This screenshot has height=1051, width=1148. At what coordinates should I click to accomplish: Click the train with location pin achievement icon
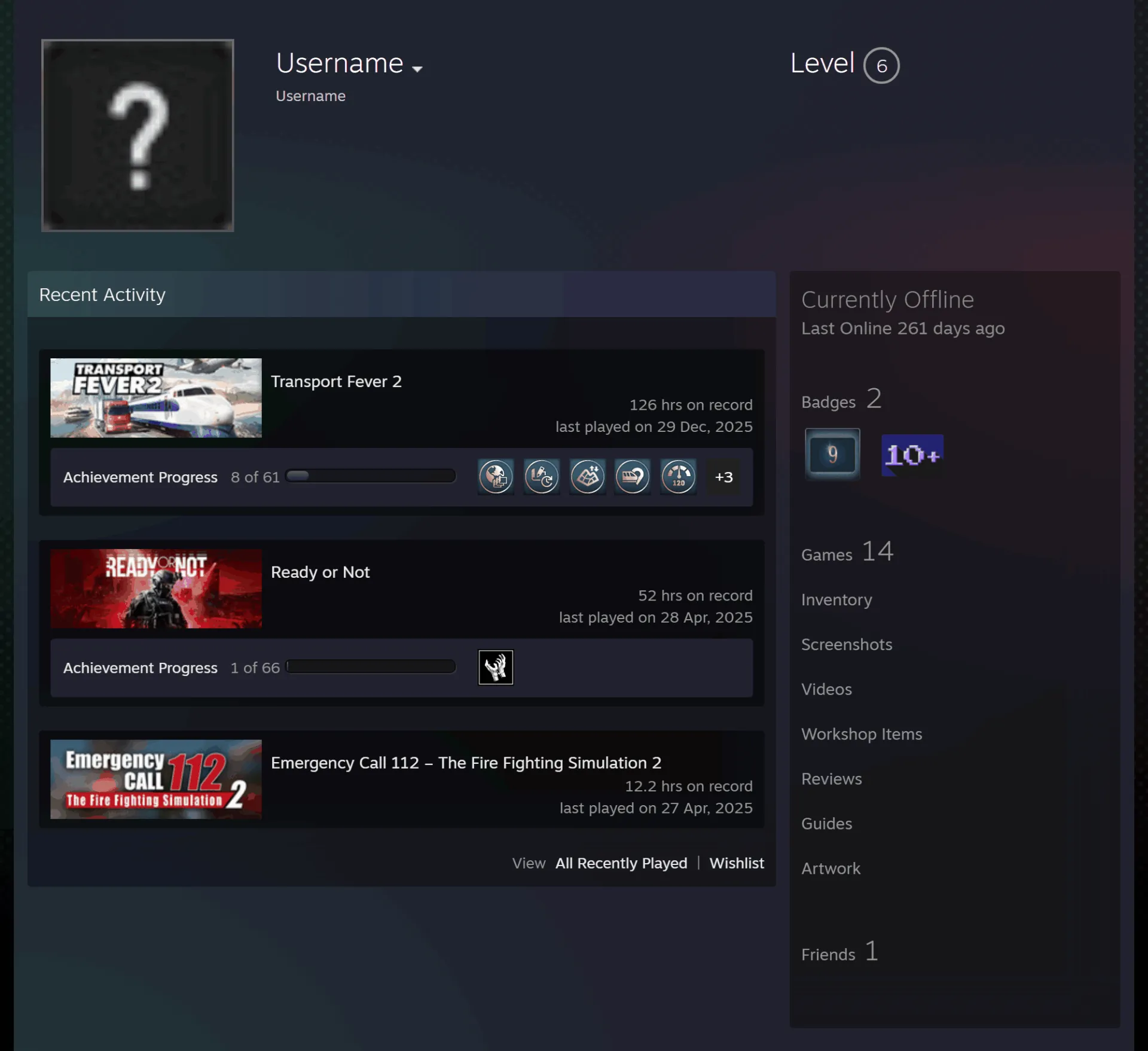click(633, 477)
